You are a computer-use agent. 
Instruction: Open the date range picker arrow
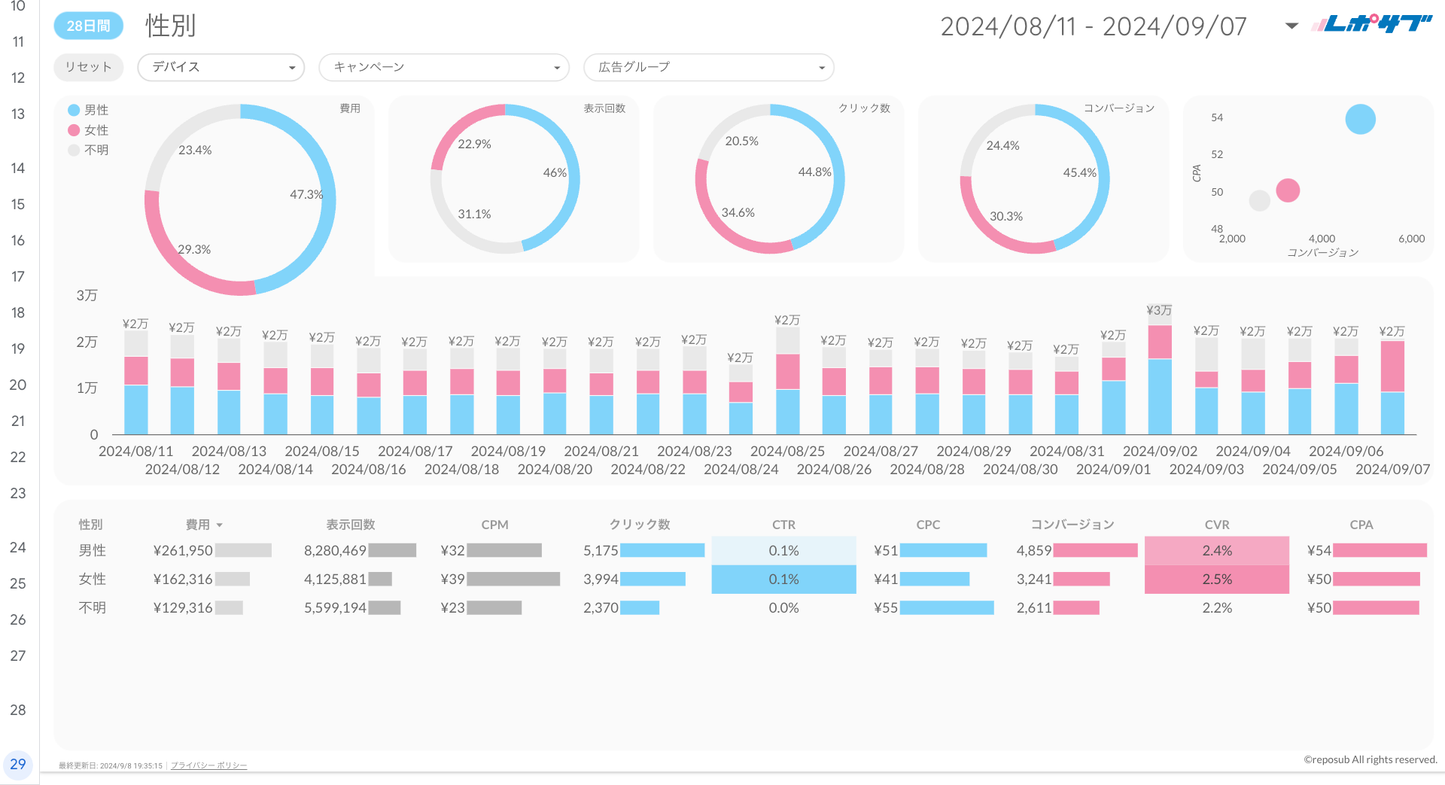1291,26
